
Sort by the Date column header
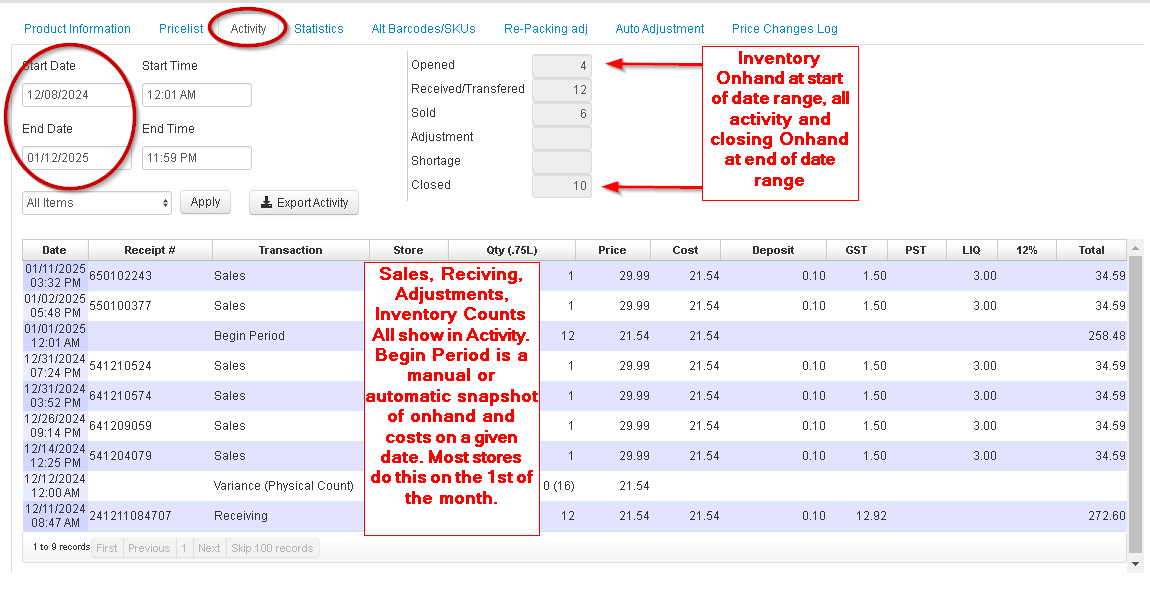tap(55, 250)
